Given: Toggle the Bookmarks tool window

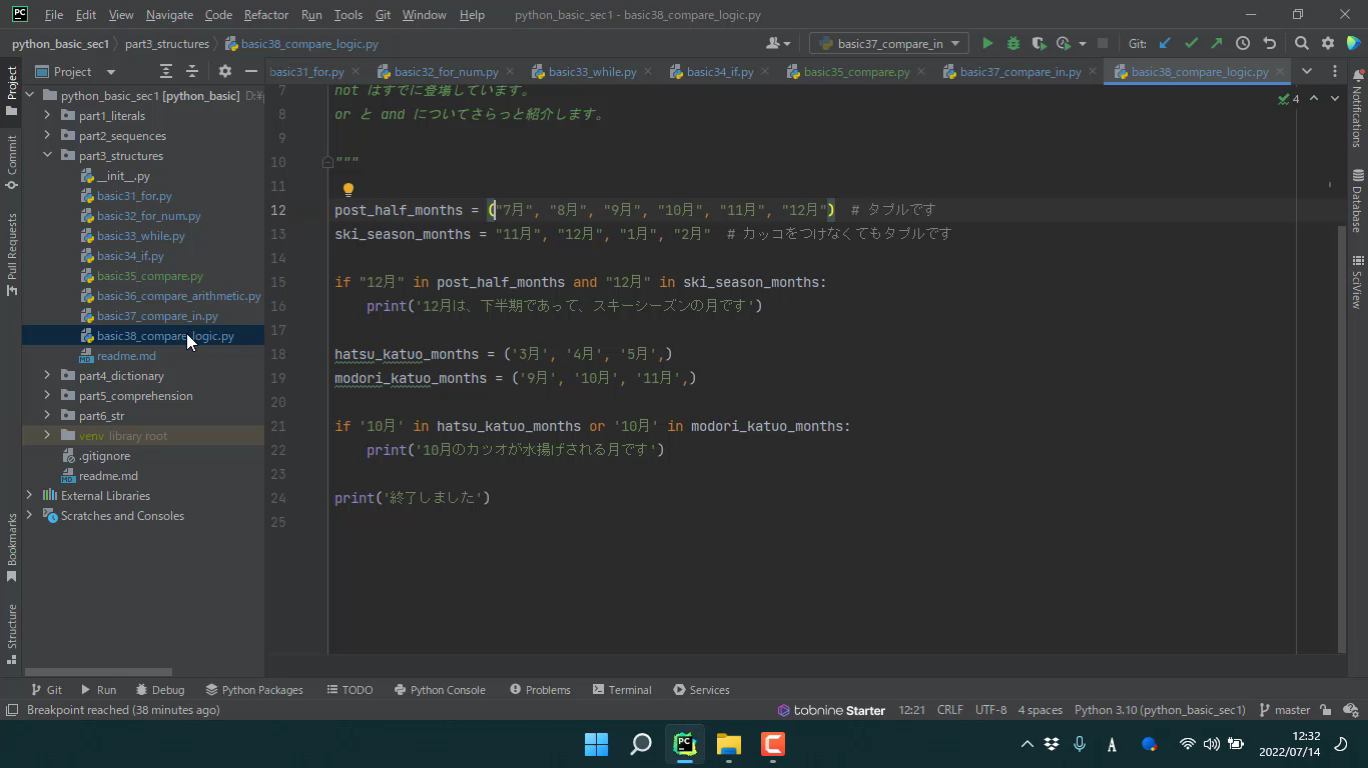Looking at the screenshot, I should 12,546.
